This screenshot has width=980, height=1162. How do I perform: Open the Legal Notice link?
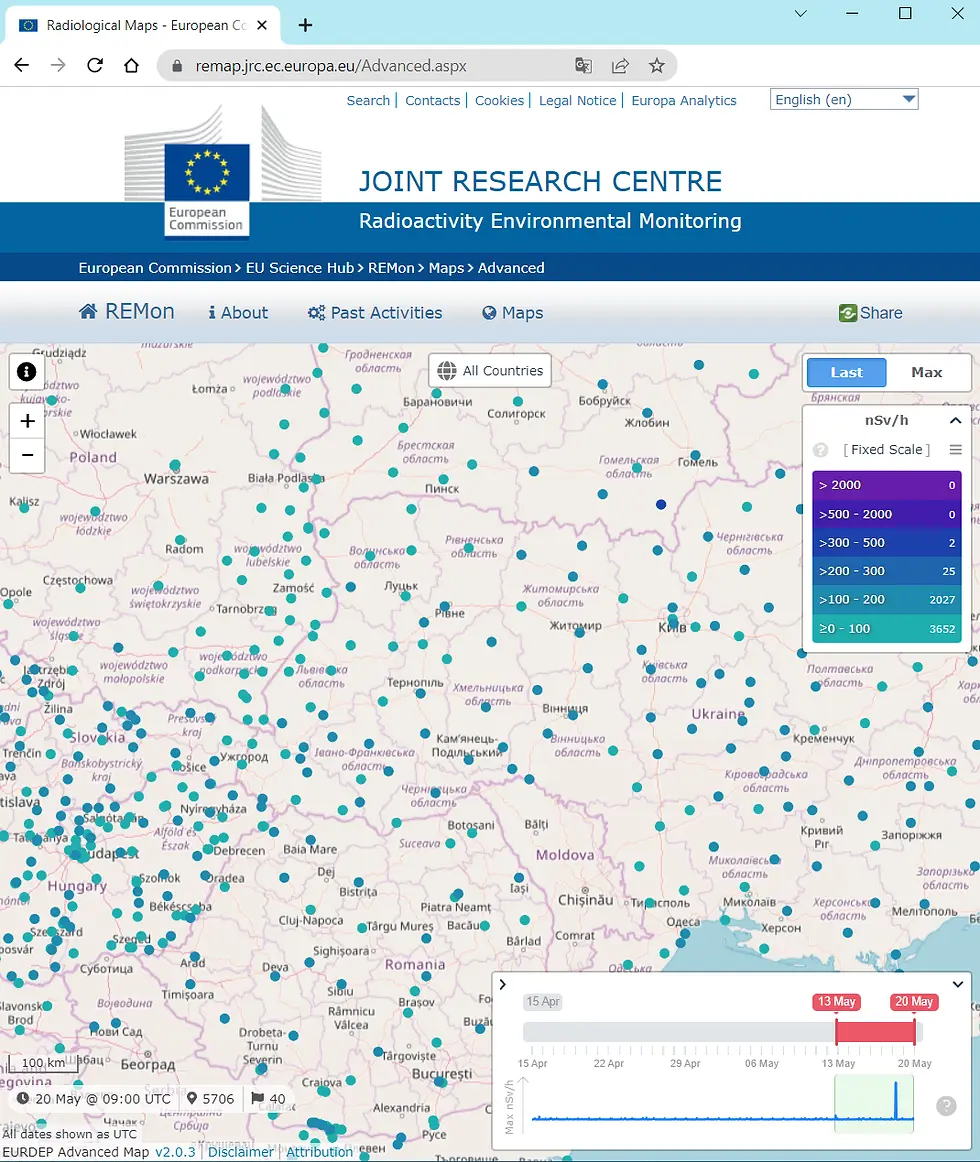coord(577,100)
